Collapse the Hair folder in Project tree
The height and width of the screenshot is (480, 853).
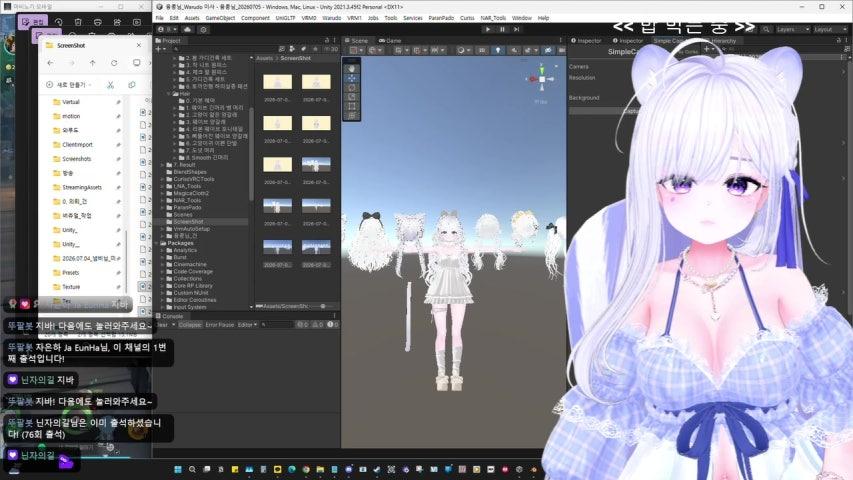point(169,94)
